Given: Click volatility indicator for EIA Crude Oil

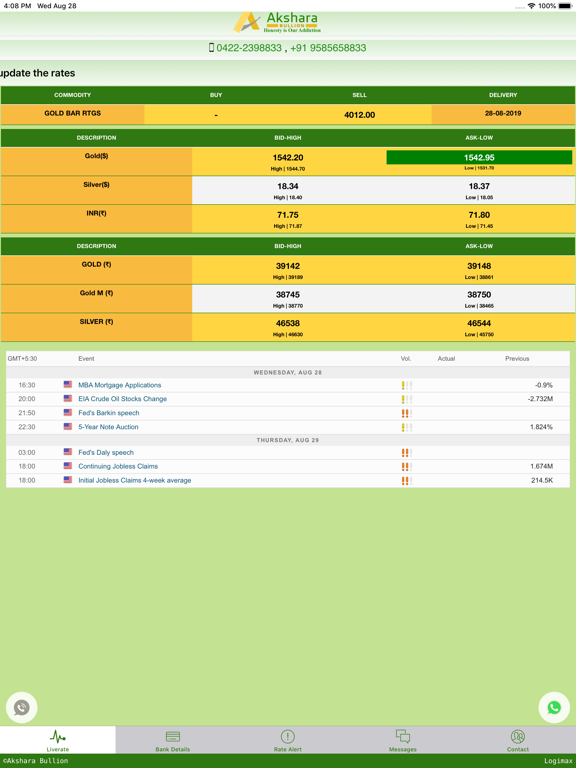Looking at the screenshot, I should coord(407,399).
